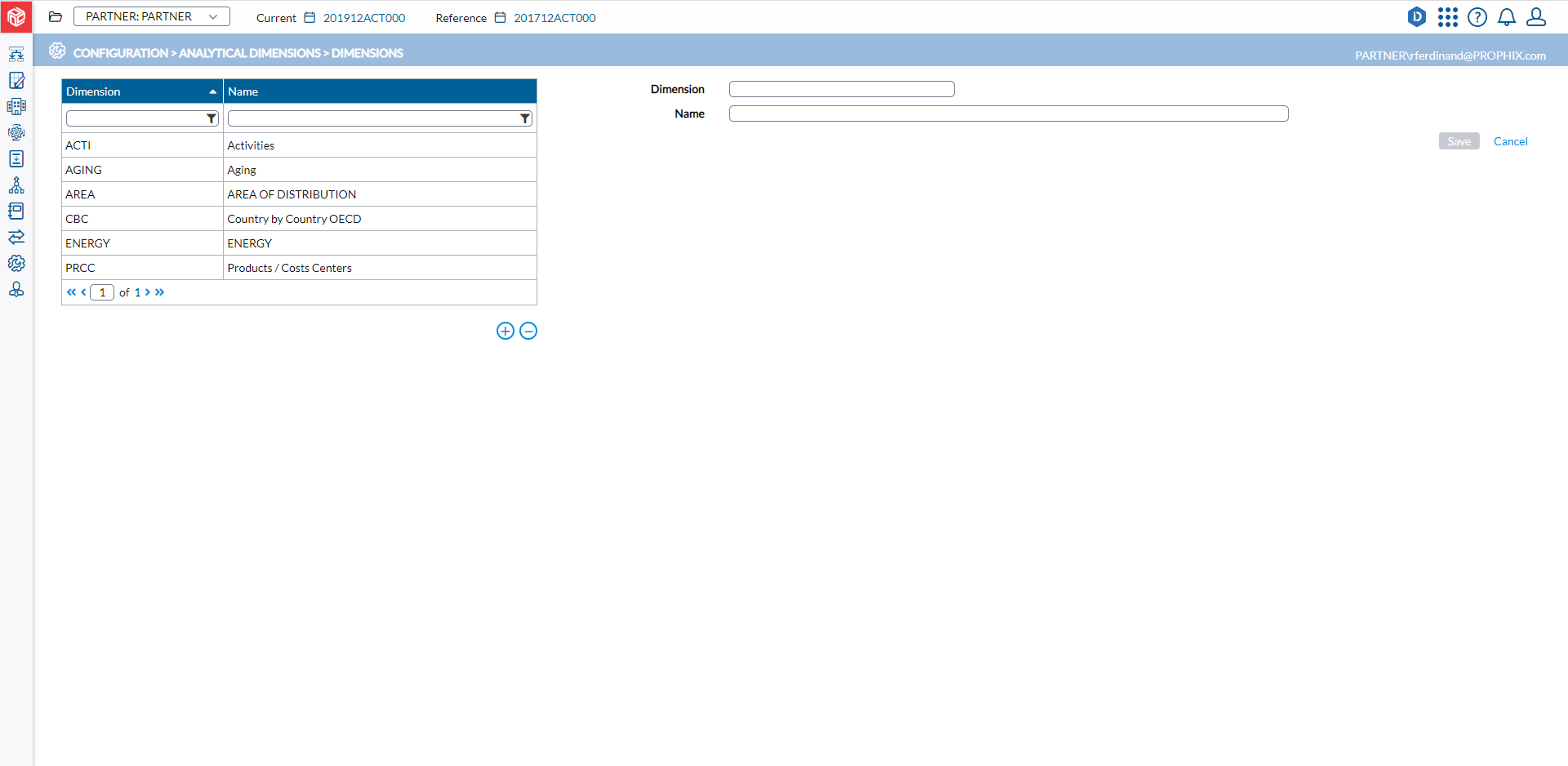The height and width of the screenshot is (766, 1568).
Task: Select the AGING row
Action: [x=299, y=170]
